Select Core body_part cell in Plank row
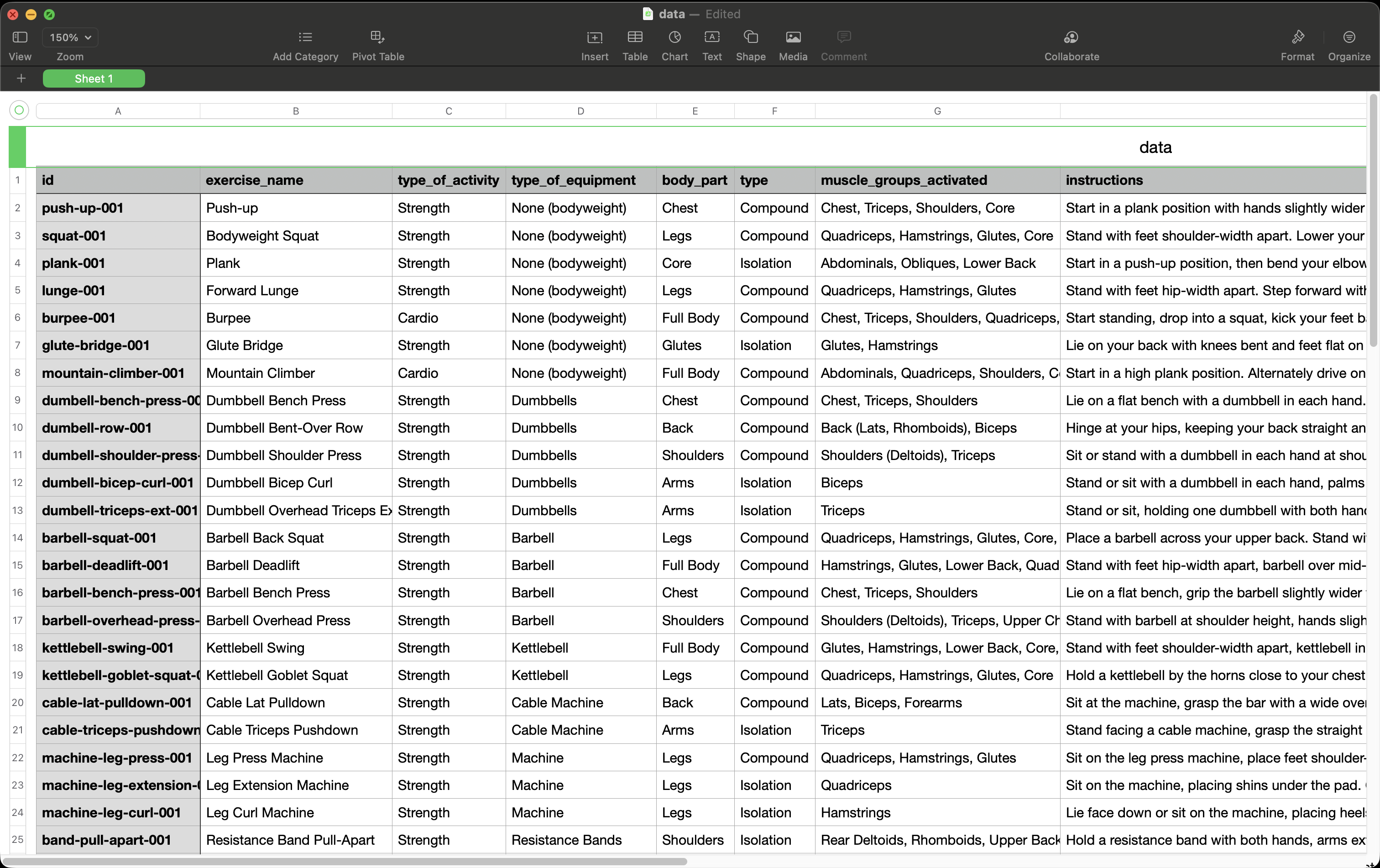Screen dimensions: 1380x868 point(695,263)
